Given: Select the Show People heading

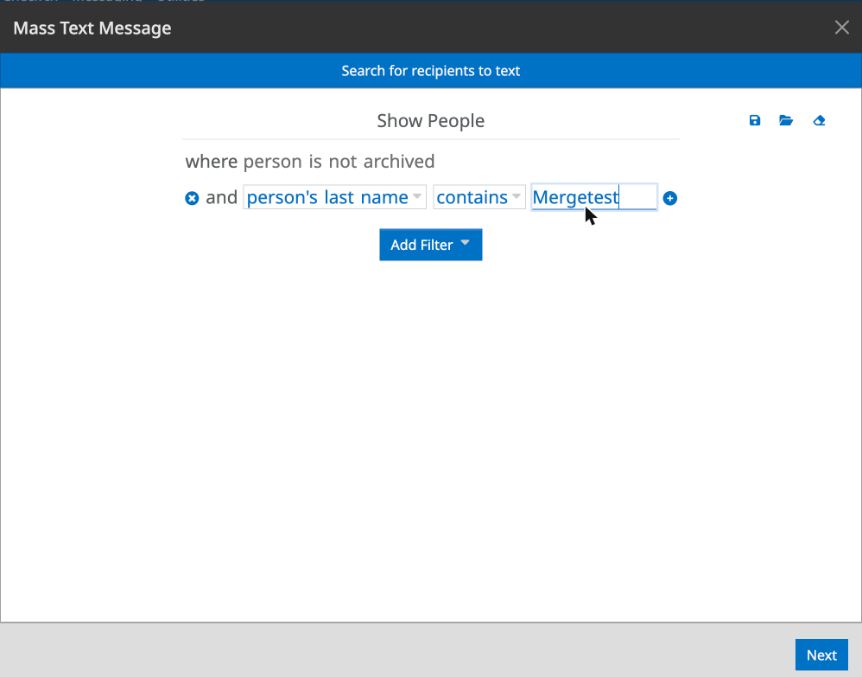Looking at the screenshot, I should tap(430, 120).
